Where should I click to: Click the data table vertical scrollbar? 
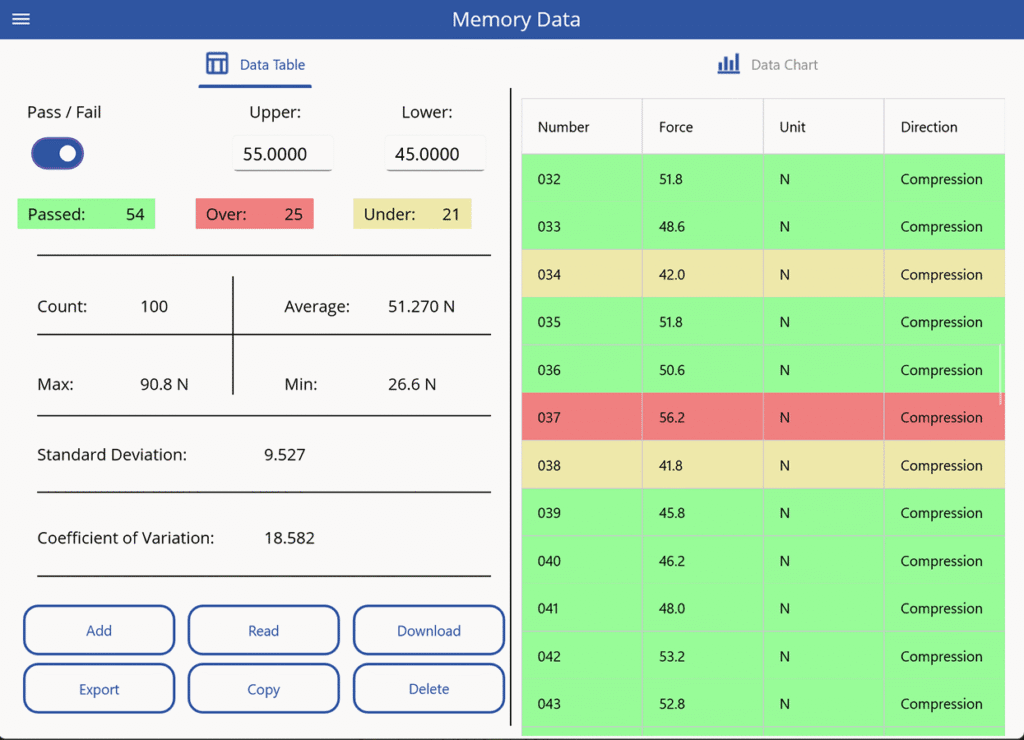[1001, 375]
